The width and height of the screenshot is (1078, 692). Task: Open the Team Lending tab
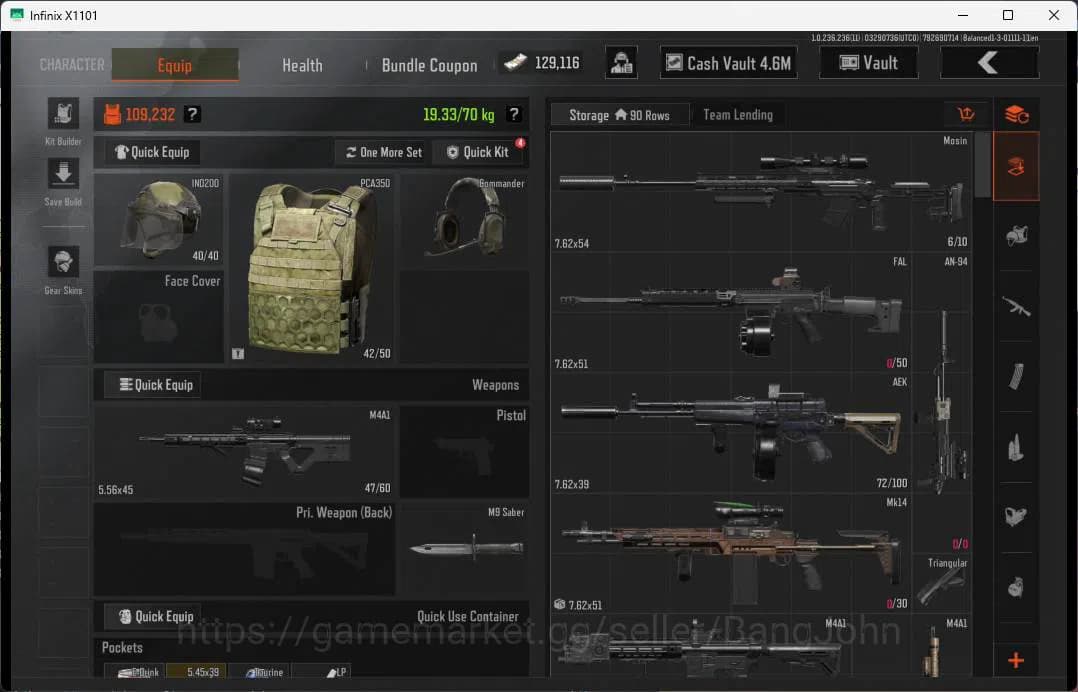[738, 115]
